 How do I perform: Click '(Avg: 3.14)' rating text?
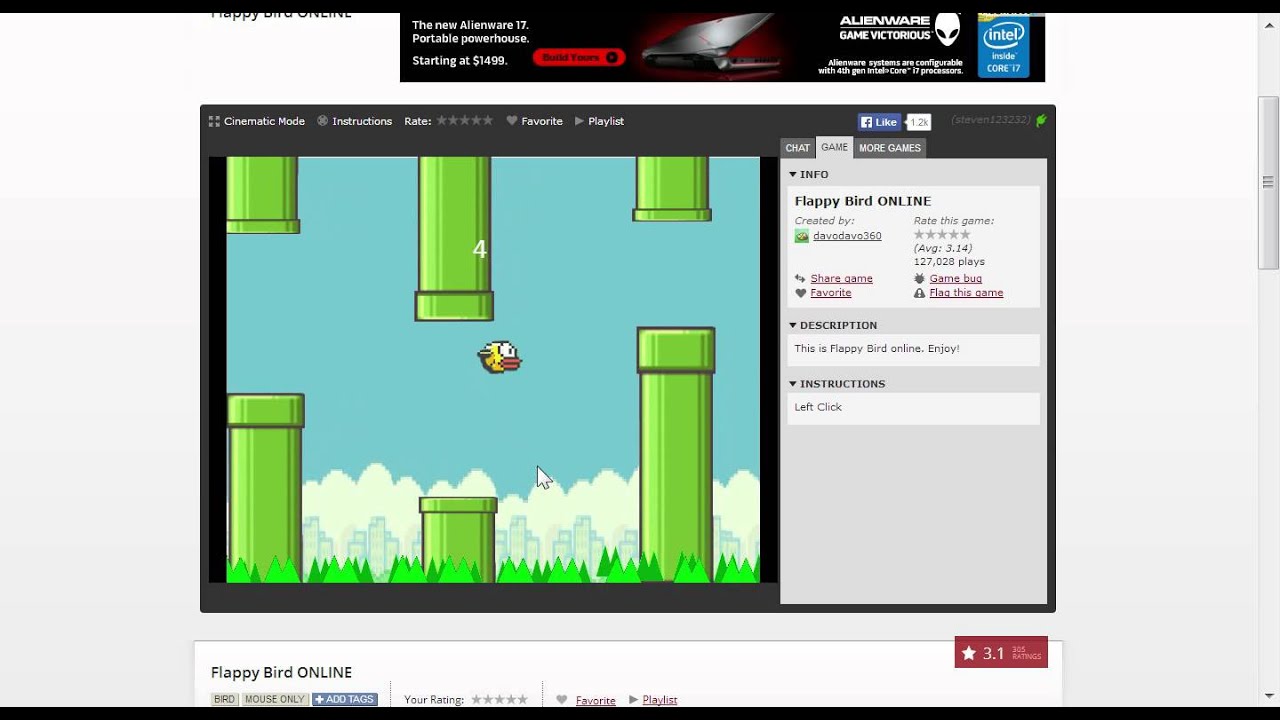pos(942,248)
